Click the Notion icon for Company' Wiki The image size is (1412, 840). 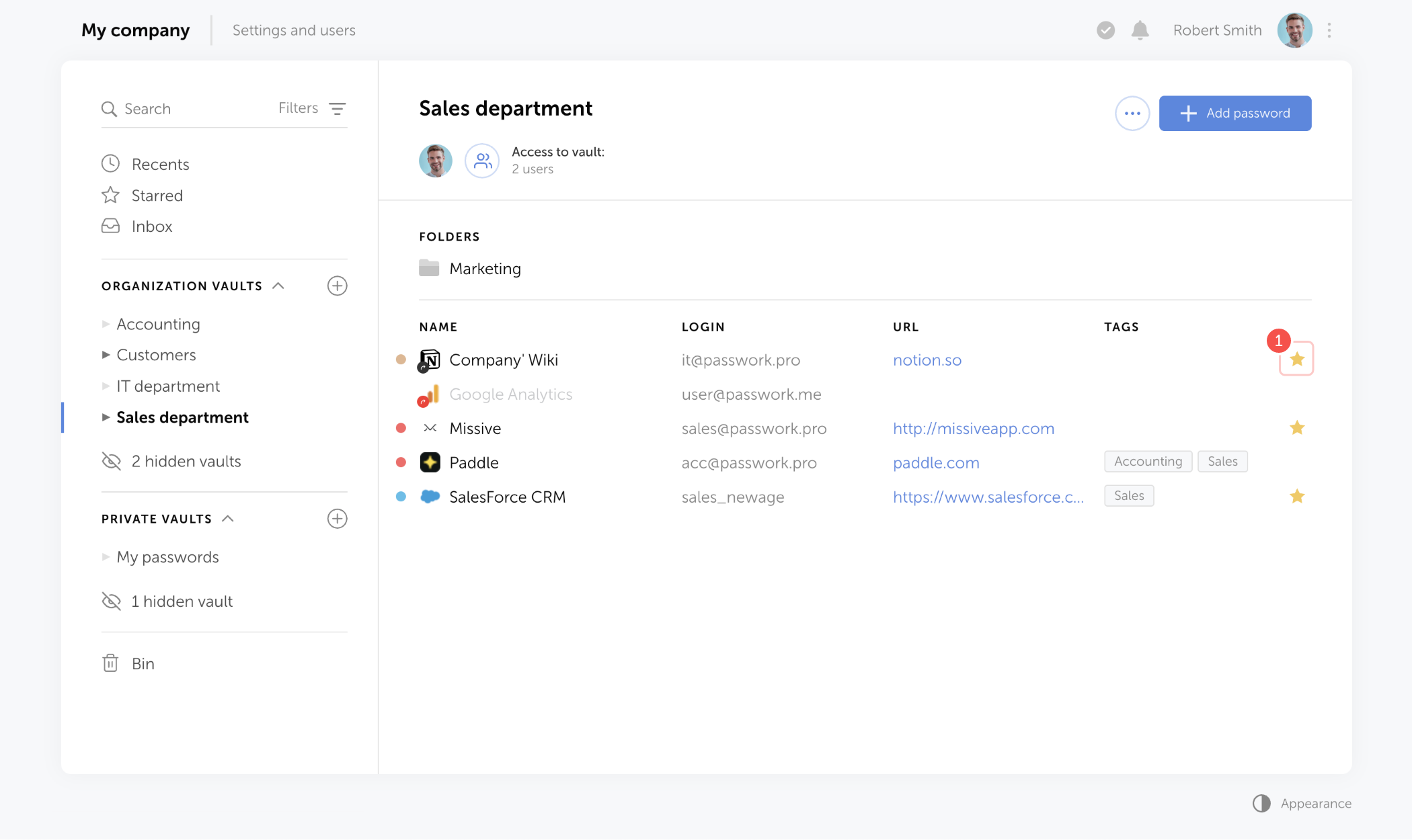click(x=430, y=360)
